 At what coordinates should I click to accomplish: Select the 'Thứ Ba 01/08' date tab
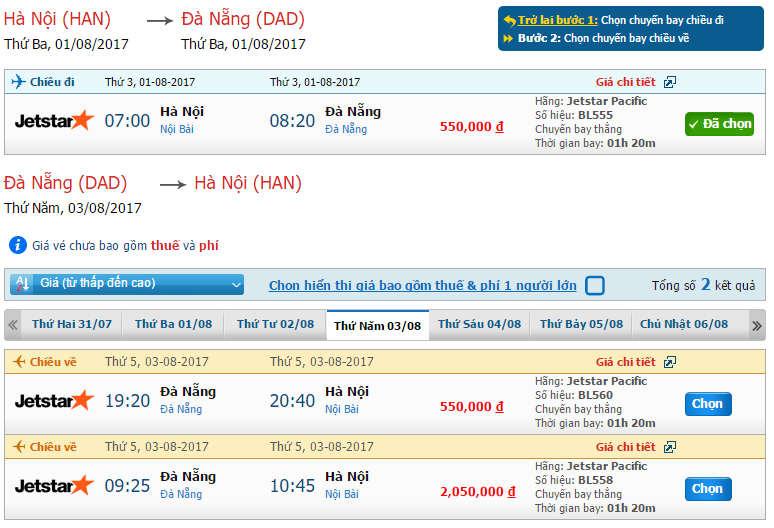(173, 324)
